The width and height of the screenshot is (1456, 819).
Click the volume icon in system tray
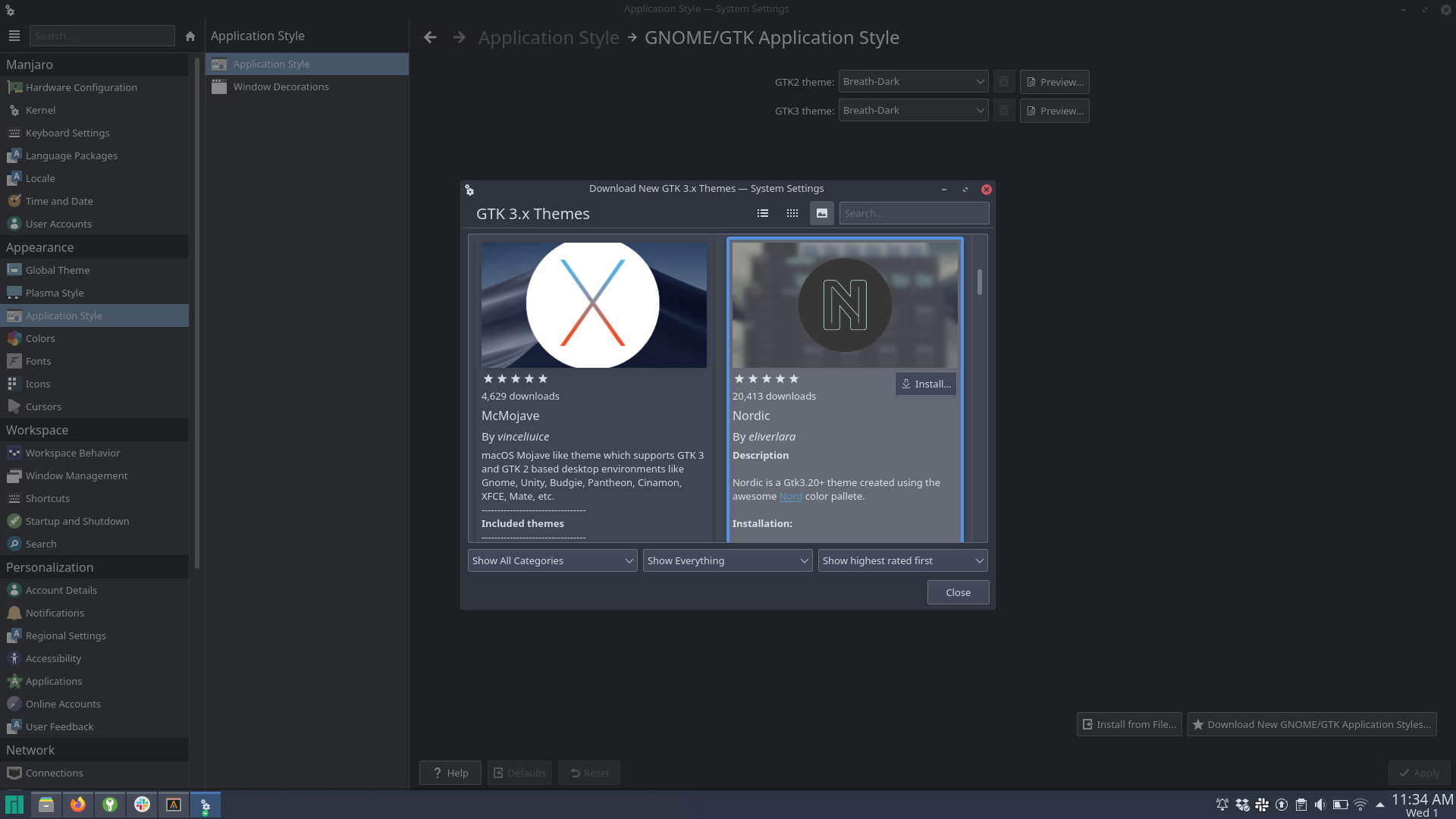[1320, 805]
